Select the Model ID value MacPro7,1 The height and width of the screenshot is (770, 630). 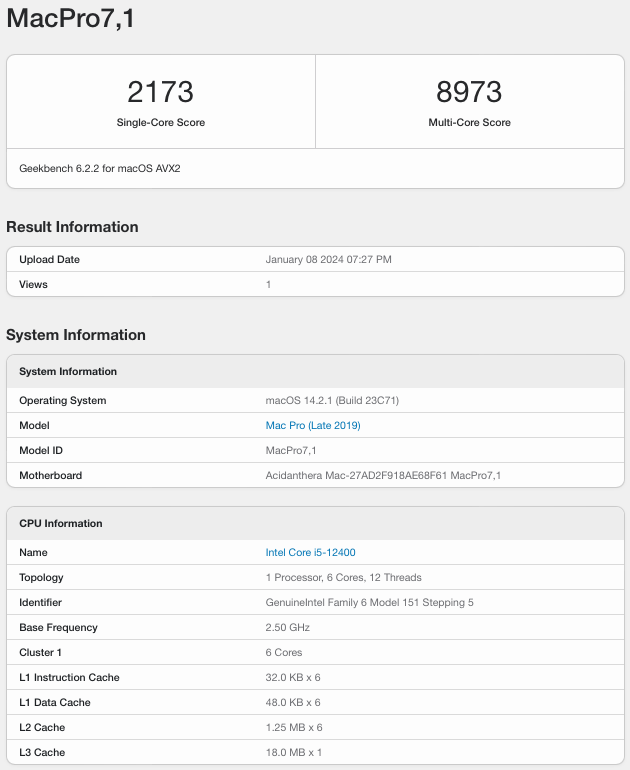coord(291,450)
